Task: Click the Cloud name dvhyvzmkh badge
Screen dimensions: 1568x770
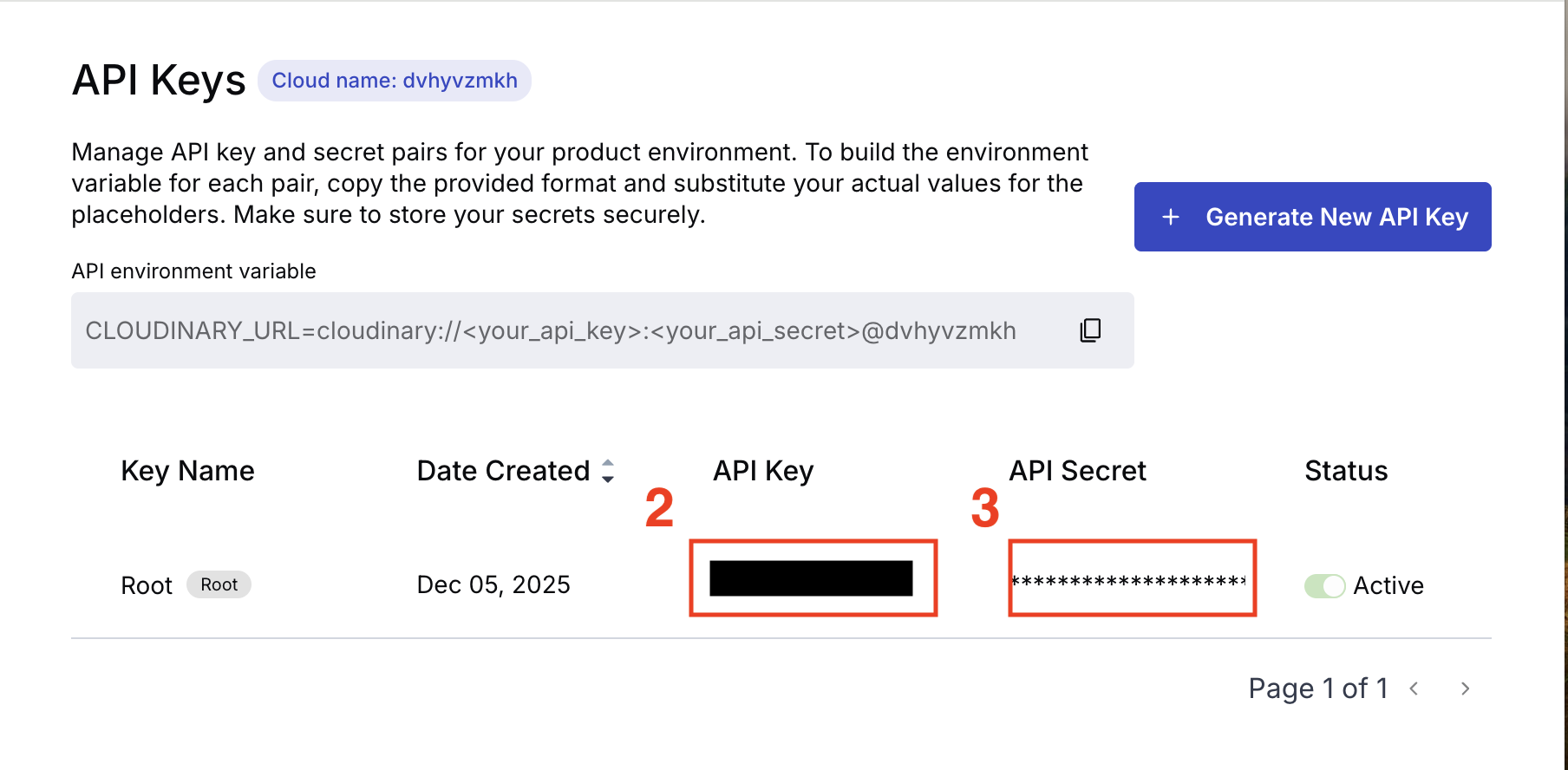Action: click(x=395, y=81)
